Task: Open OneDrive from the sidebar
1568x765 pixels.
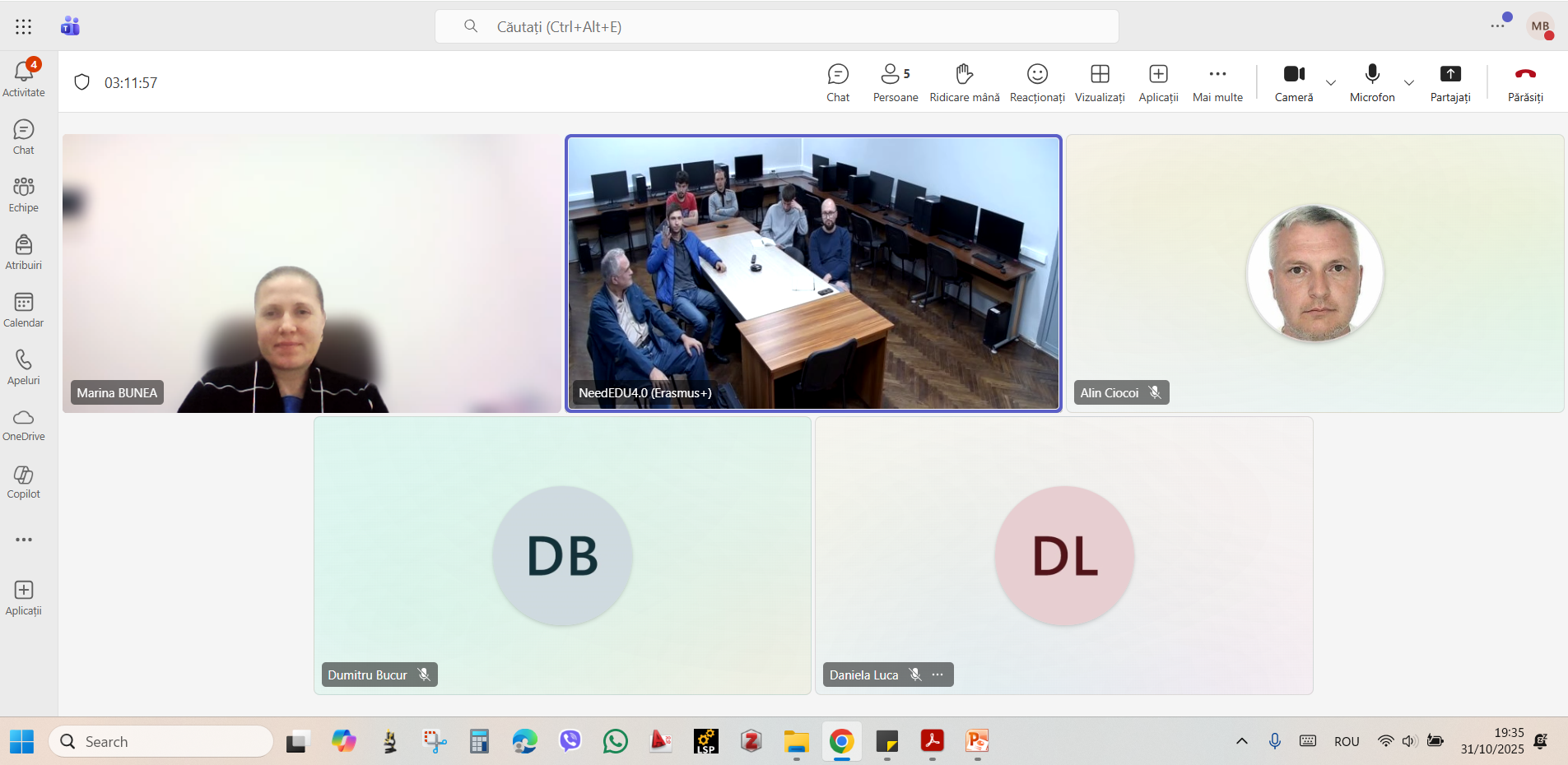Action: (x=24, y=424)
